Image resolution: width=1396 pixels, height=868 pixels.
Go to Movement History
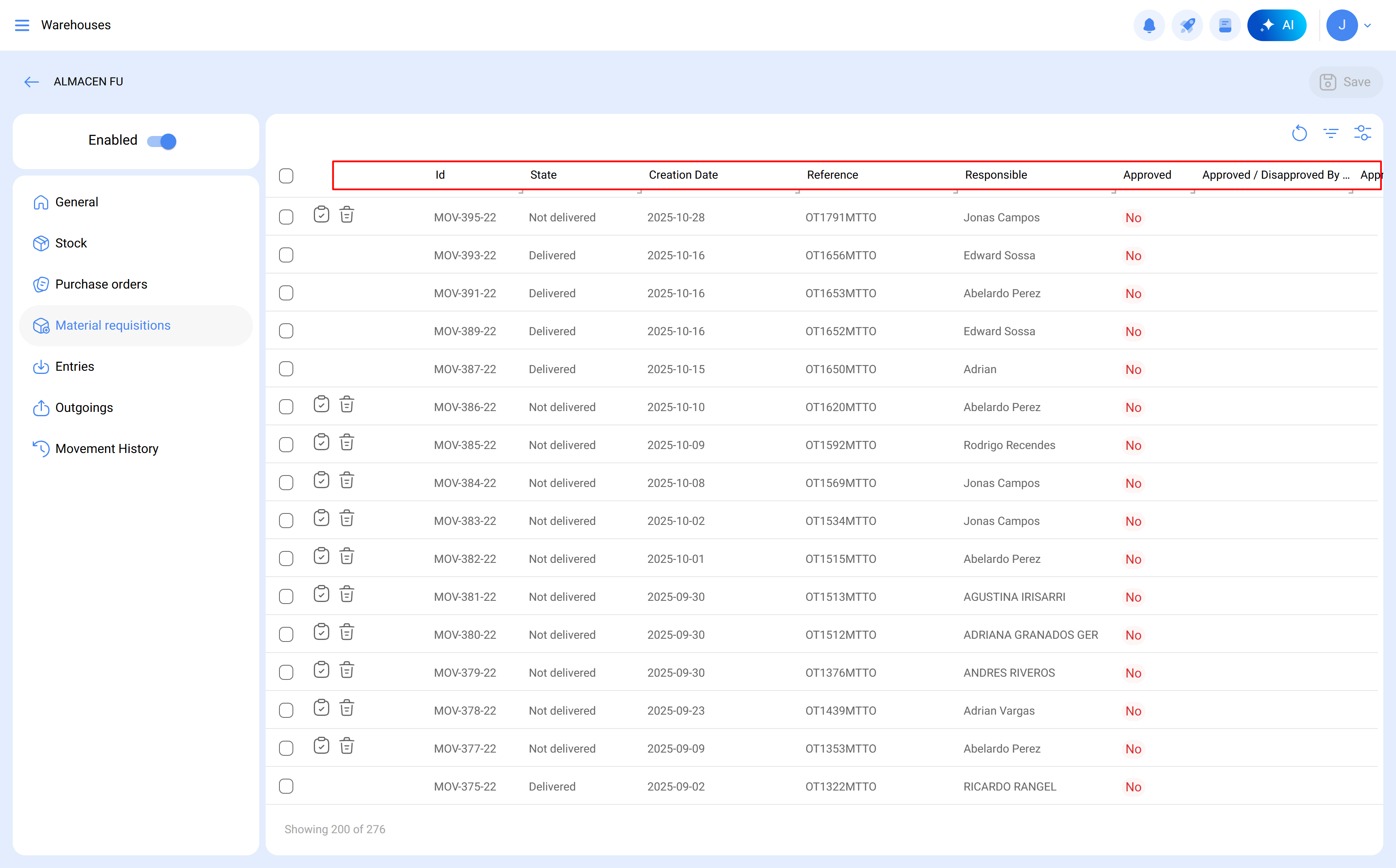point(107,448)
